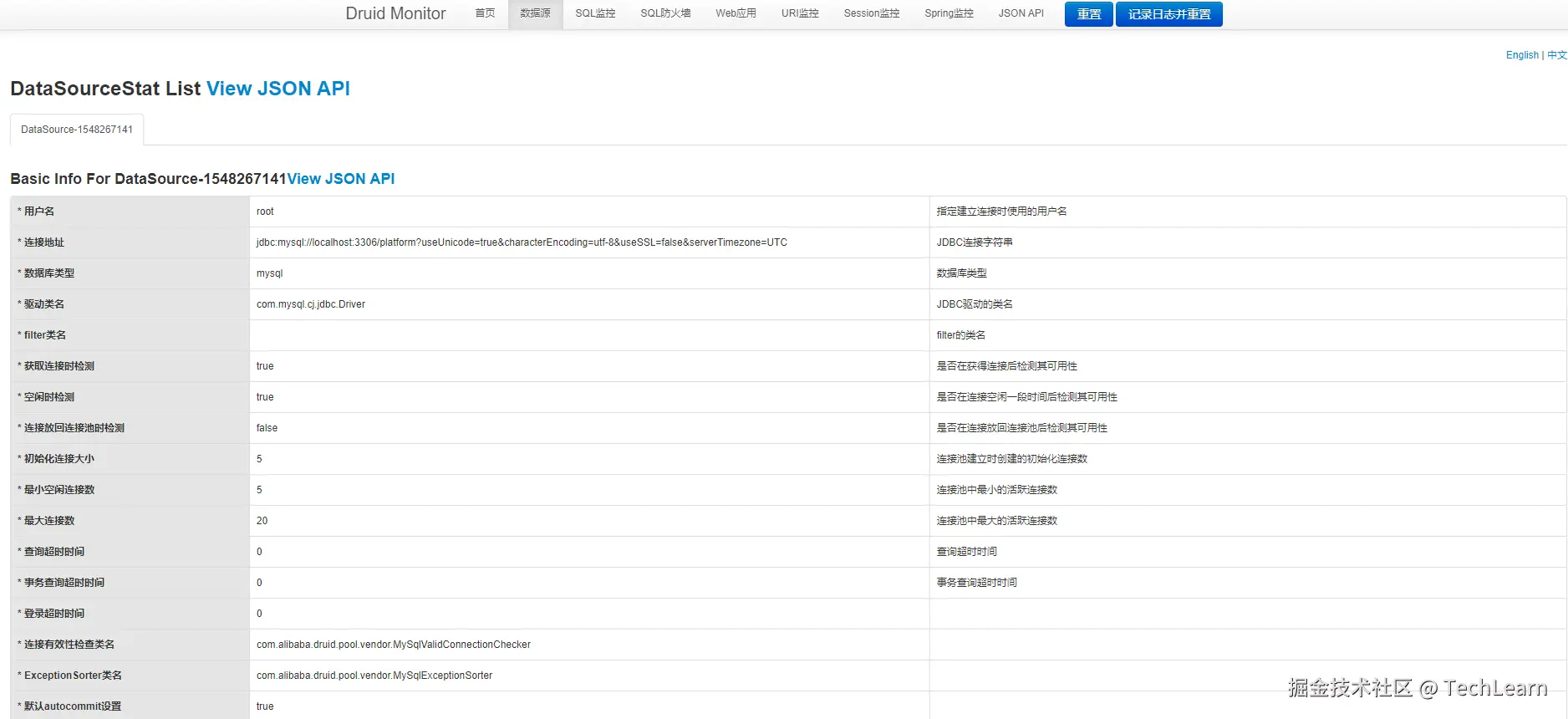Image resolution: width=1568 pixels, height=719 pixels.
Task: Click the com.mysql.cj.jdbc.Driver value
Action: pos(311,304)
